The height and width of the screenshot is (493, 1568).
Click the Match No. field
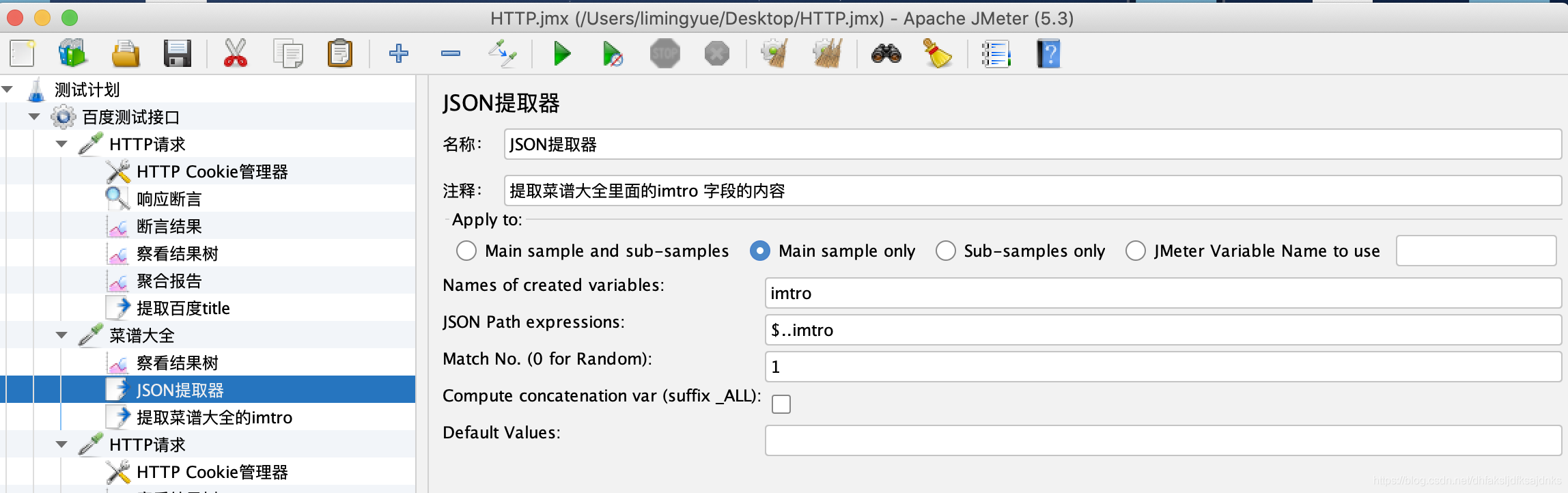click(x=1163, y=367)
